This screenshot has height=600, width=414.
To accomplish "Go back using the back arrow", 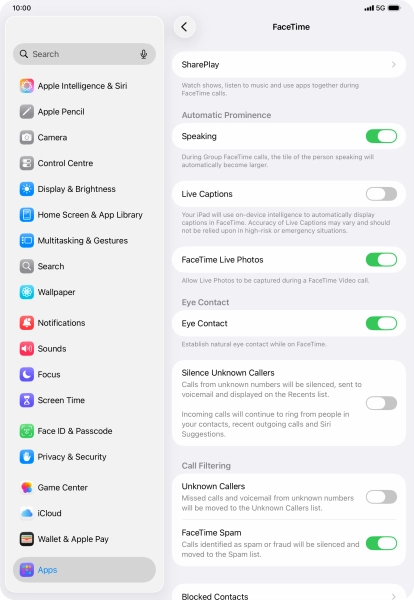I will 184,27.
